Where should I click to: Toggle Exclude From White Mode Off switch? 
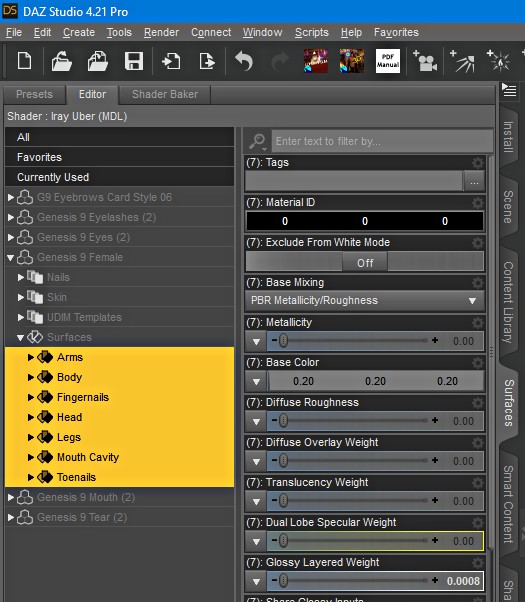(365, 263)
